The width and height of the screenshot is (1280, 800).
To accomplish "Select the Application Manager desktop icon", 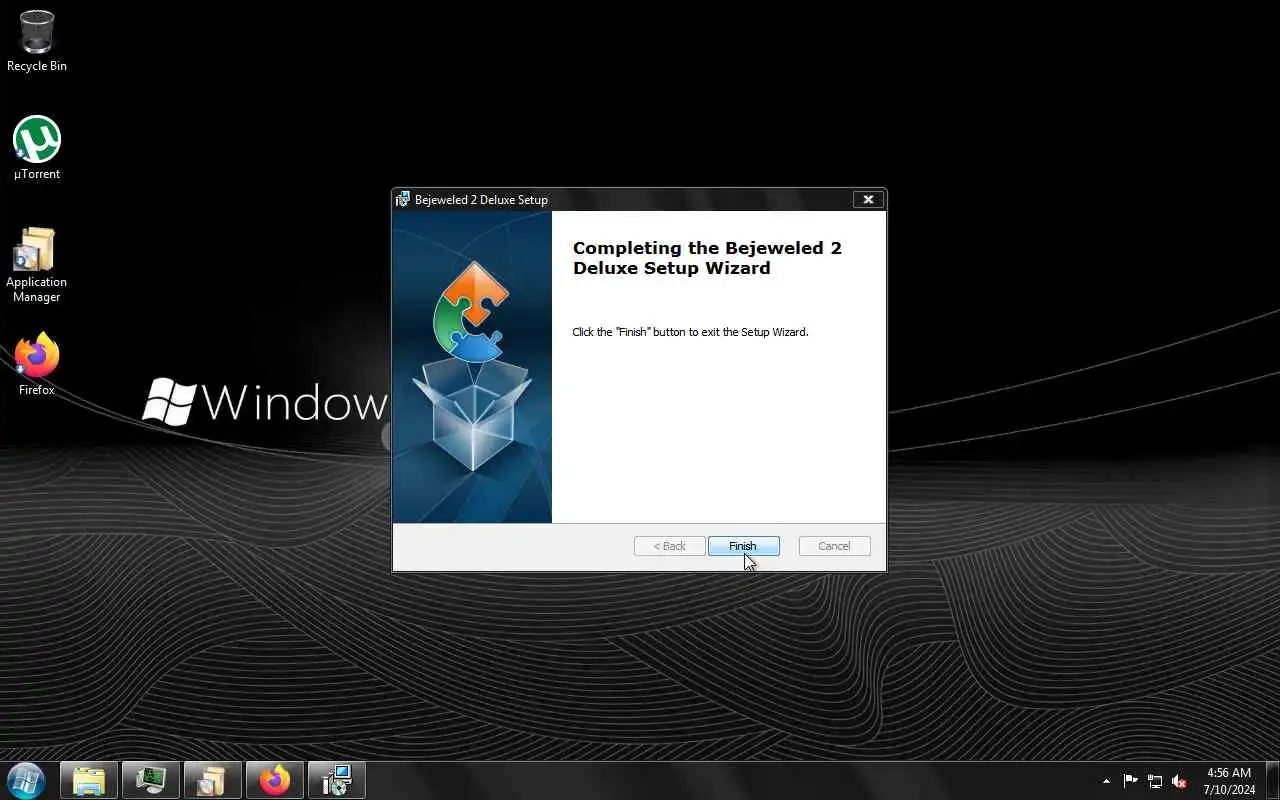I will pos(37,265).
